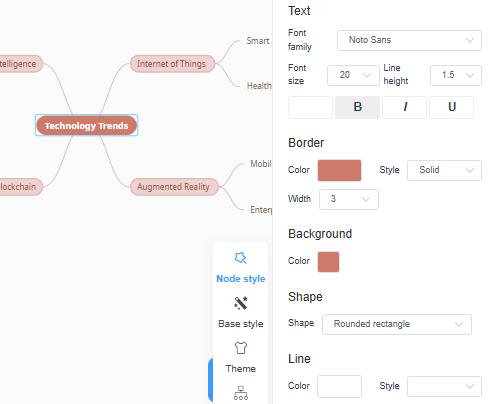Toggle Italic text formatting
The width and height of the screenshot is (489, 404).
(x=405, y=107)
